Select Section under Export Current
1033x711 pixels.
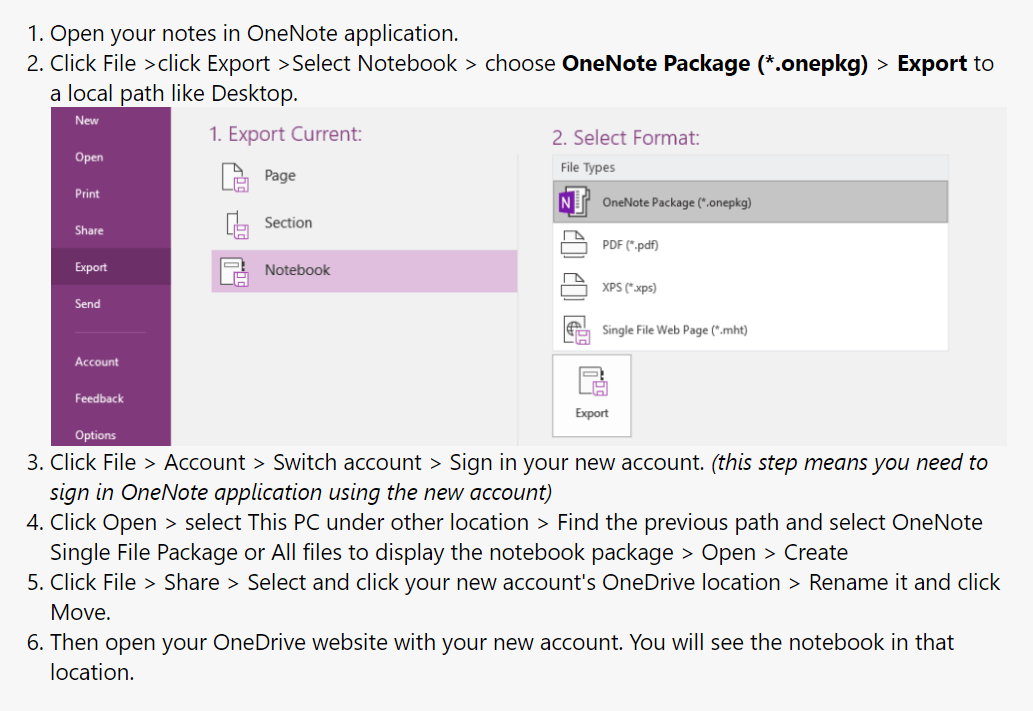(364, 223)
